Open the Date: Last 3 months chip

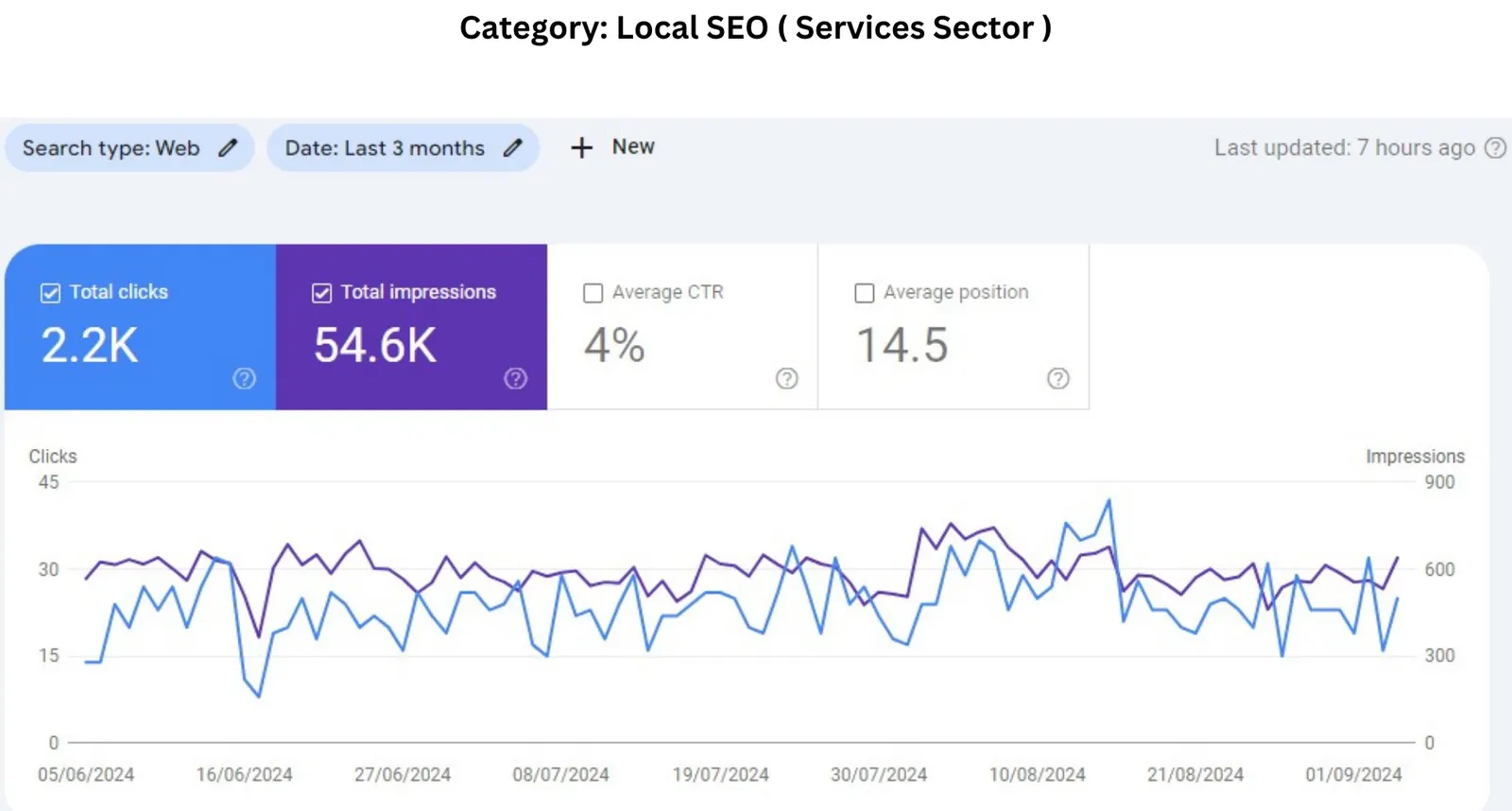click(x=404, y=147)
